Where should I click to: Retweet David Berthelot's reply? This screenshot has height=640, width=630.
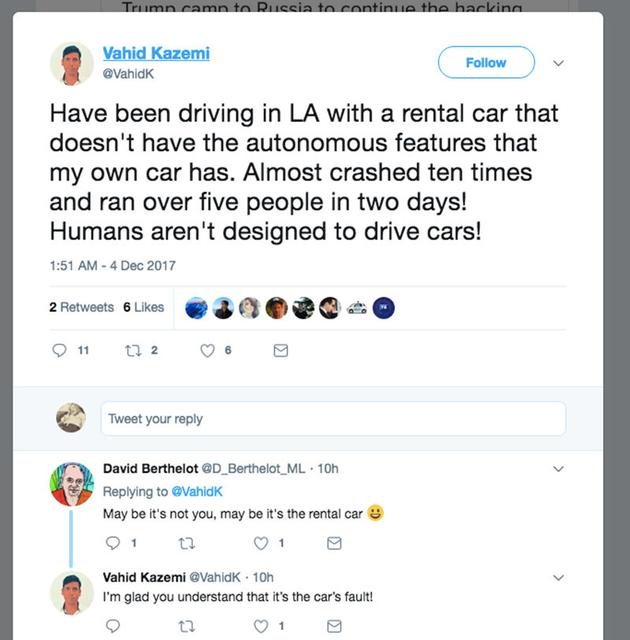point(186,543)
